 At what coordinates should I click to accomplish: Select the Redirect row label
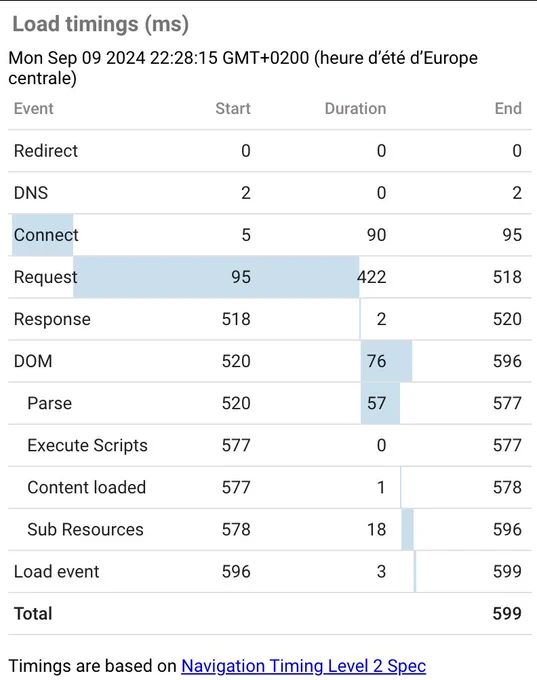(x=46, y=151)
